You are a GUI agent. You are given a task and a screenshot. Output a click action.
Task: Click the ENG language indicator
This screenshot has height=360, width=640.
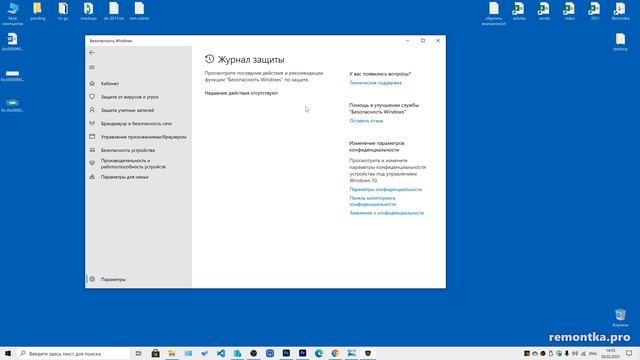click(x=593, y=353)
